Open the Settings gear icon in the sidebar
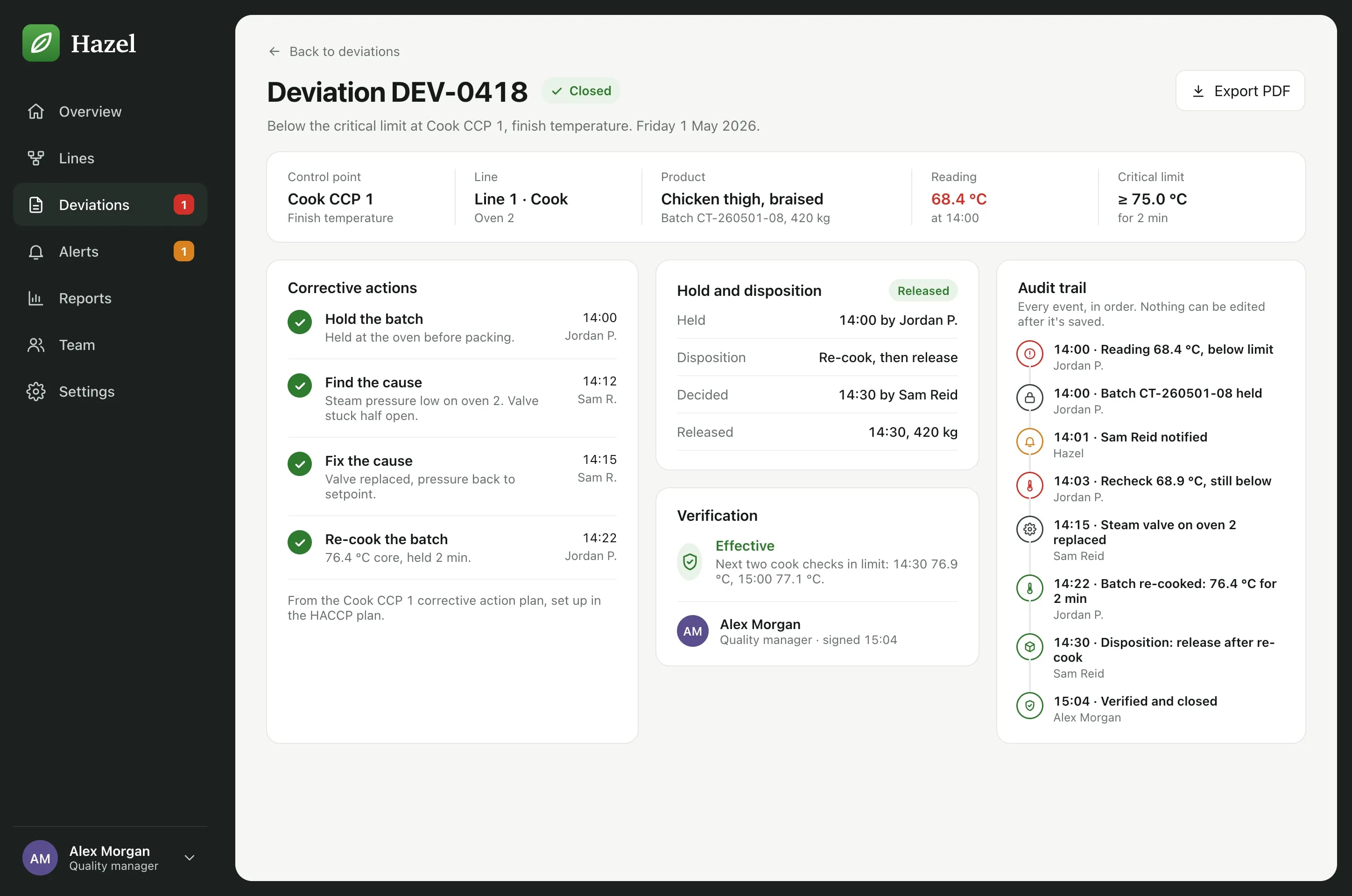Viewport: 1352px width, 896px height. pos(36,392)
